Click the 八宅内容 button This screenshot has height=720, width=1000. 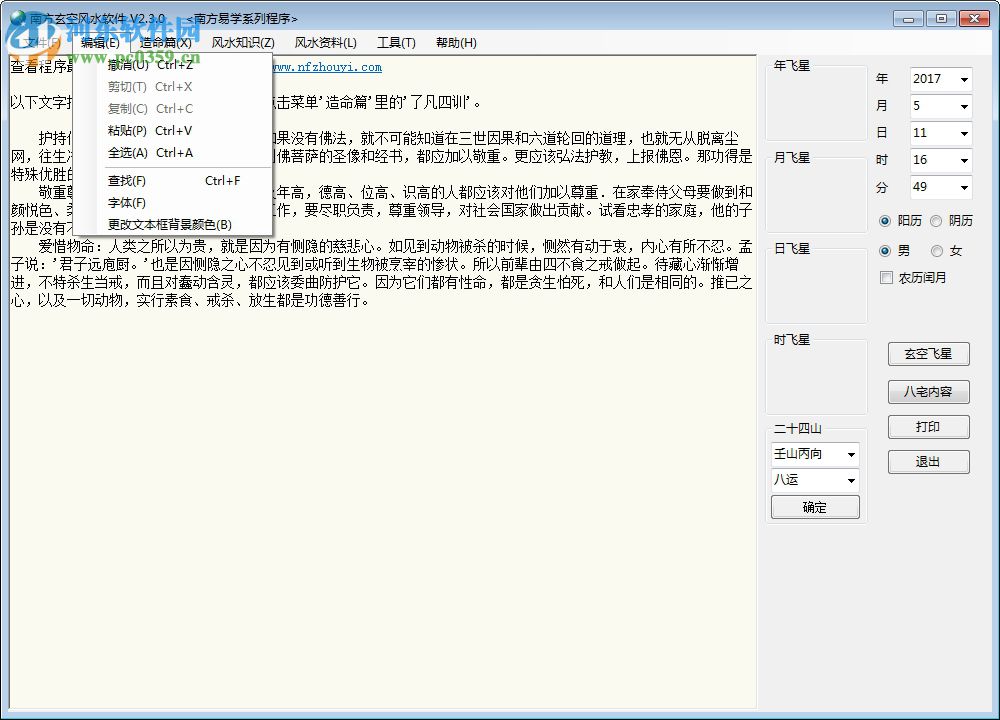pyautogui.click(x=928, y=391)
